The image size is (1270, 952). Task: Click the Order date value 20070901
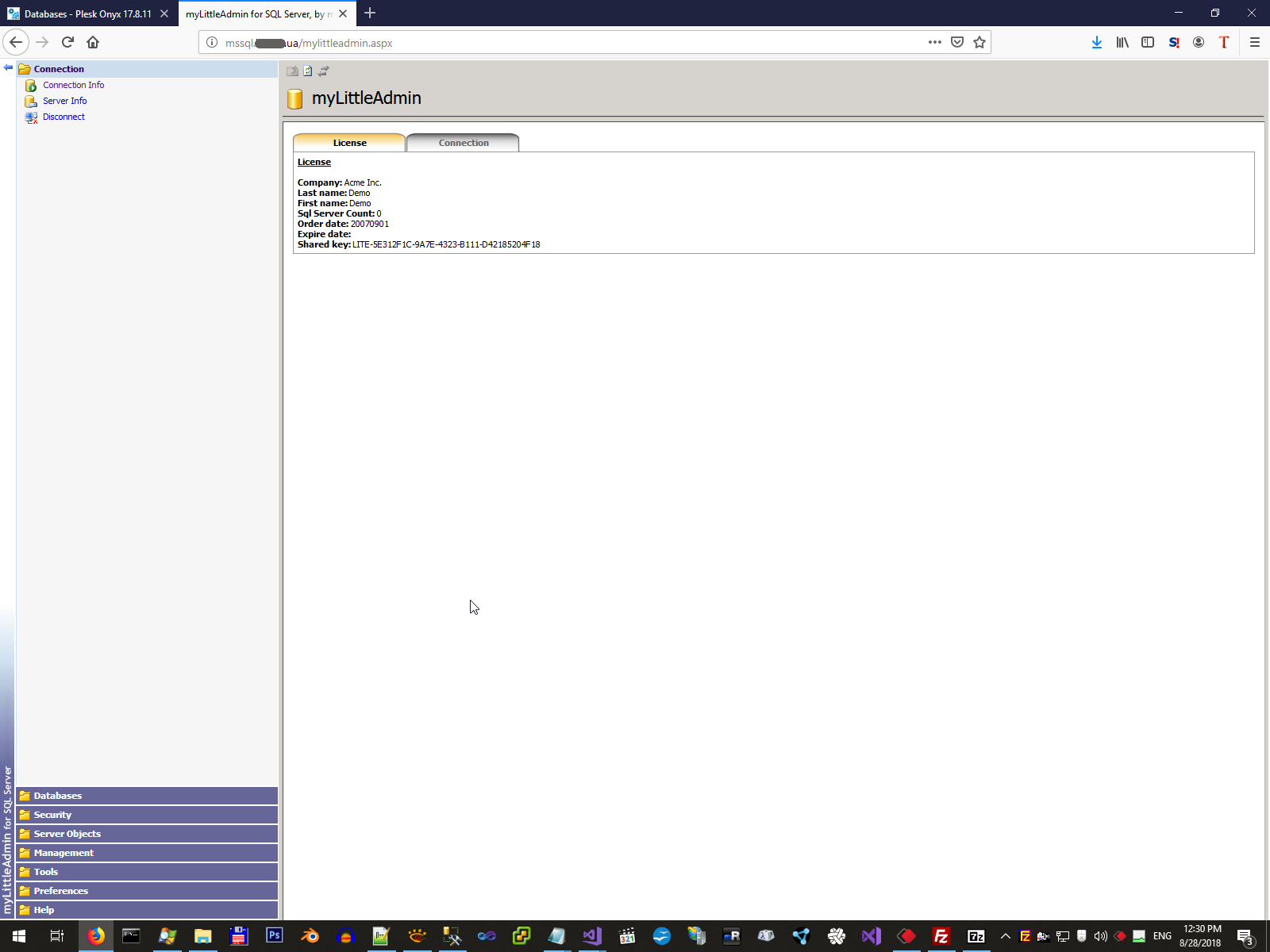point(370,224)
